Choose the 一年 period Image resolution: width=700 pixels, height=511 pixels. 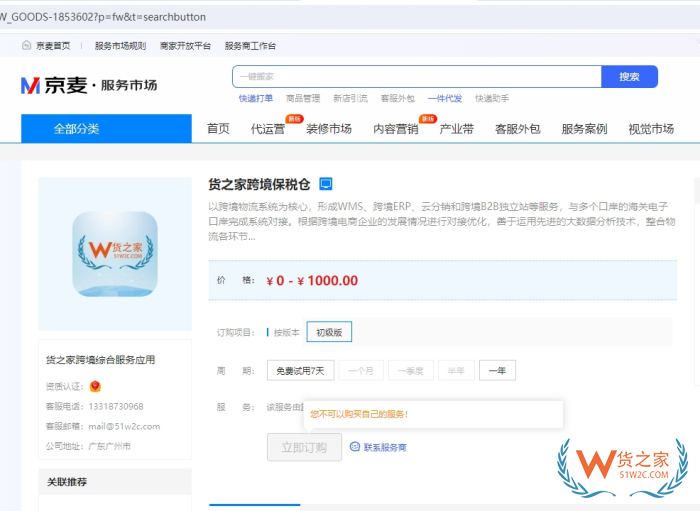pyautogui.click(x=497, y=371)
